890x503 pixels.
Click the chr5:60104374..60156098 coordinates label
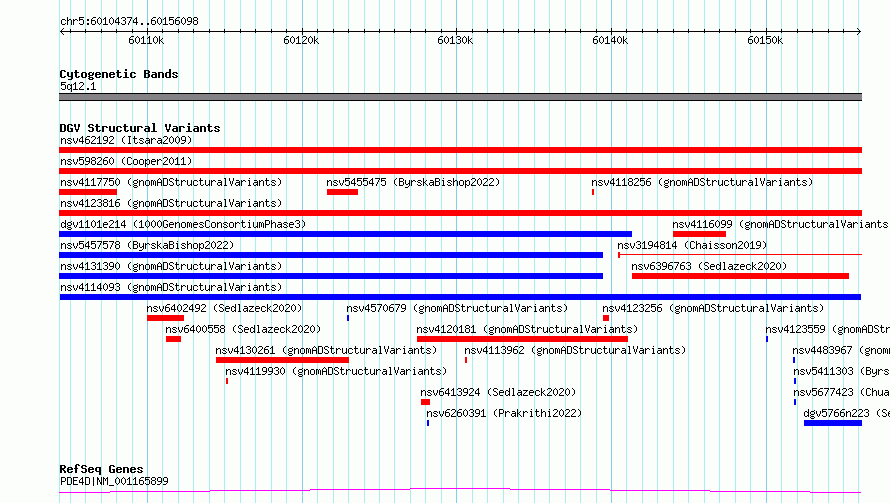pos(129,21)
